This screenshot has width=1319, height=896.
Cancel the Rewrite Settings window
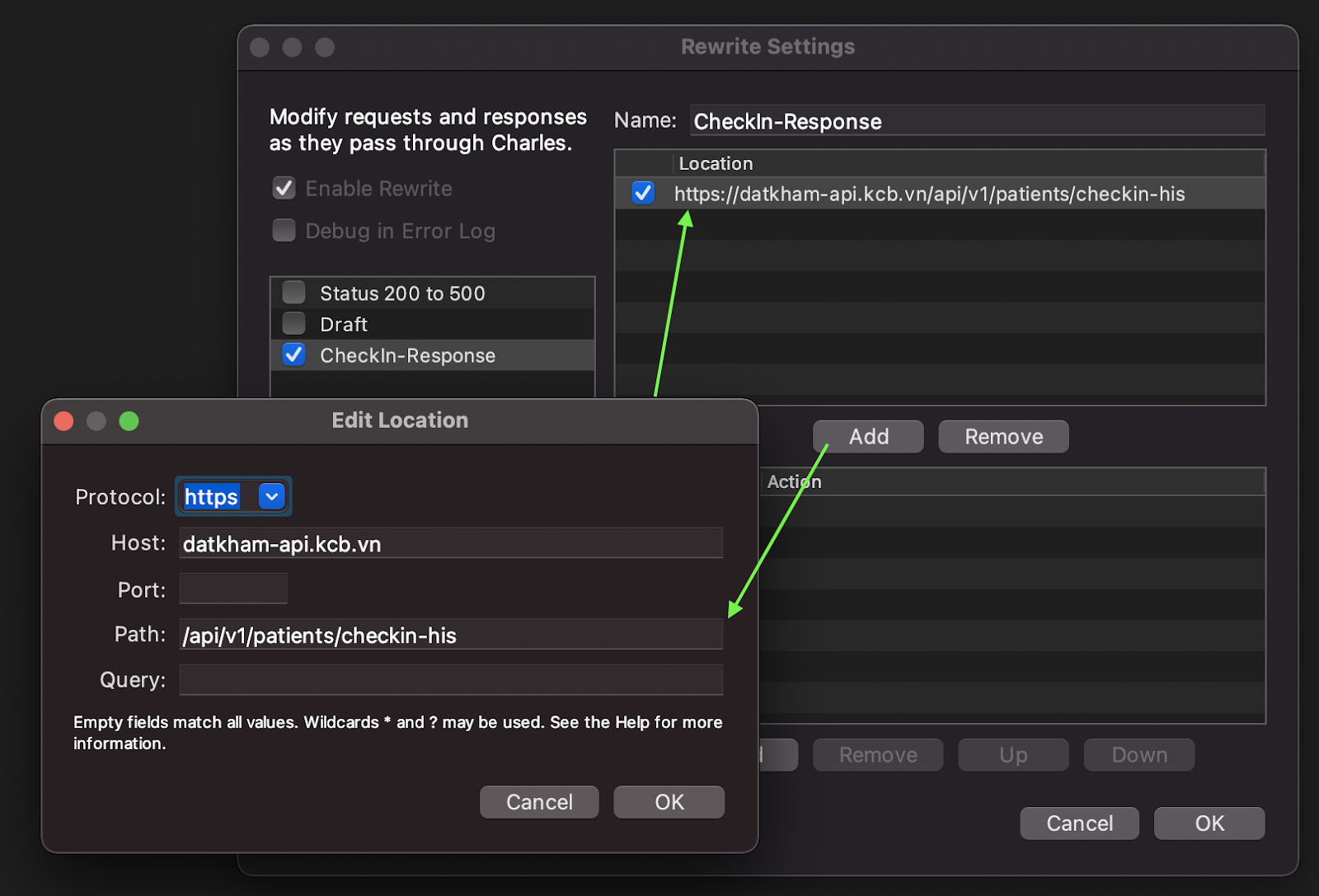click(1079, 823)
